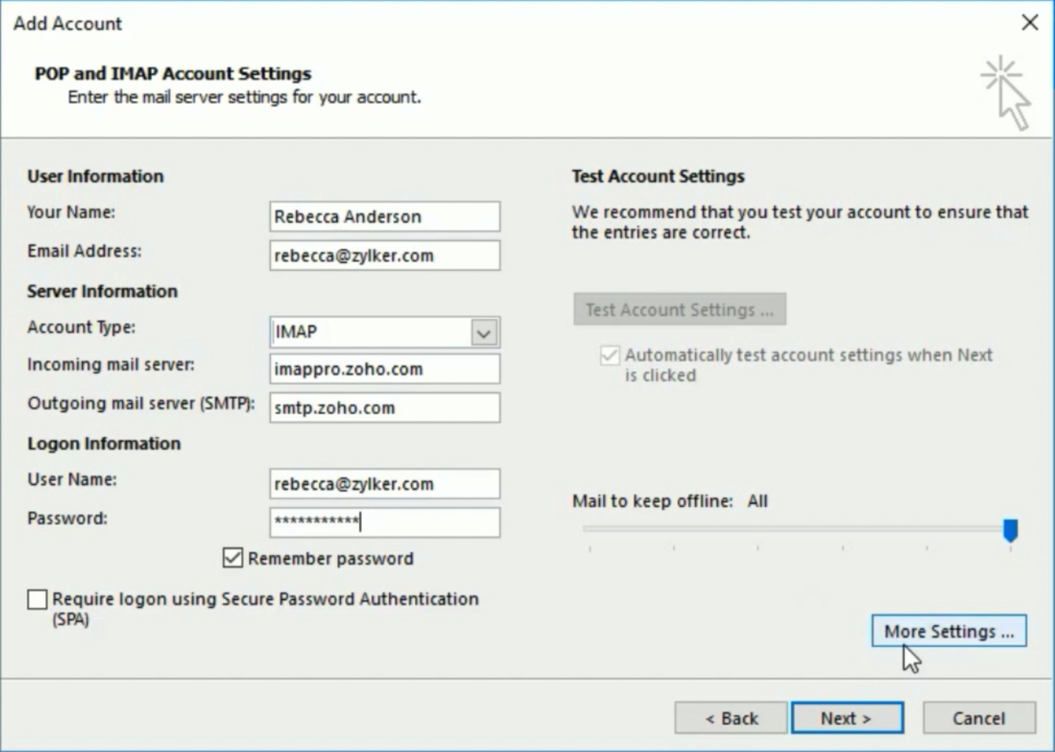This screenshot has height=752, width=1055.
Task: Click the Password field
Action: pyautogui.click(x=385, y=522)
